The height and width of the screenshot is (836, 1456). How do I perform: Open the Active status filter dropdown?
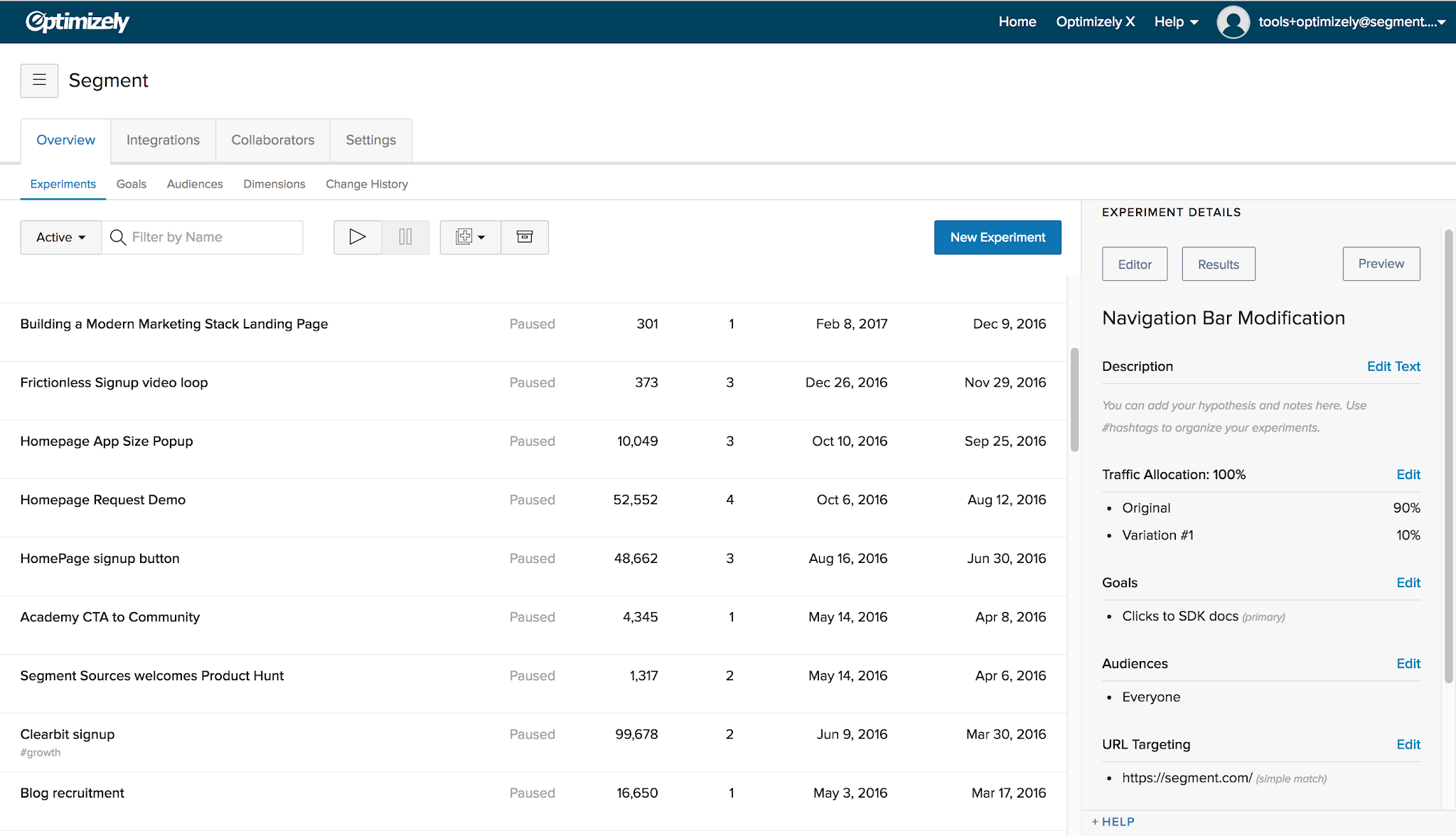[x=60, y=237]
